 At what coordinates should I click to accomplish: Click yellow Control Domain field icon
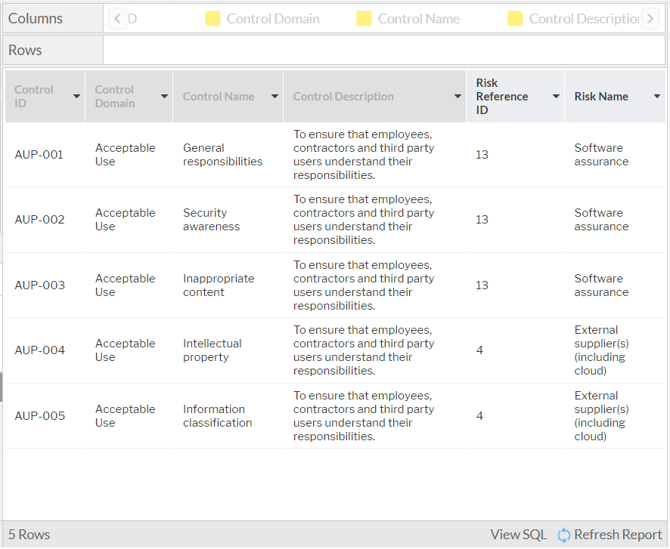(213, 19)
